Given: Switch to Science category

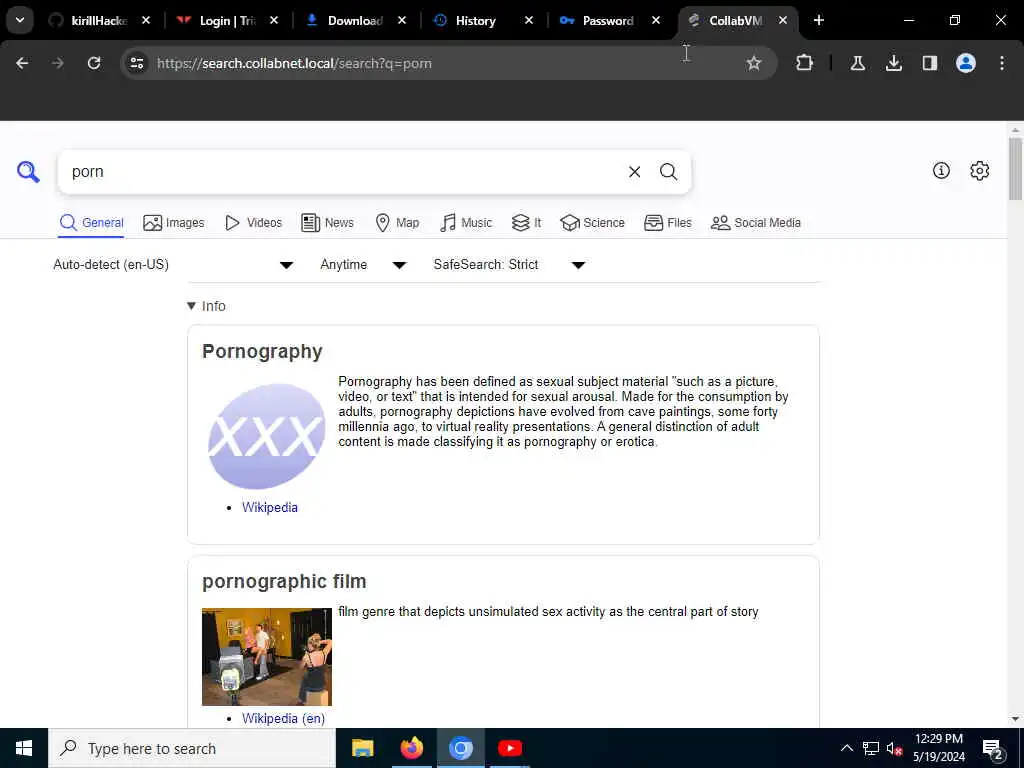Looking at the screenshot, I should pyautogui.click(x=592, y=223).
